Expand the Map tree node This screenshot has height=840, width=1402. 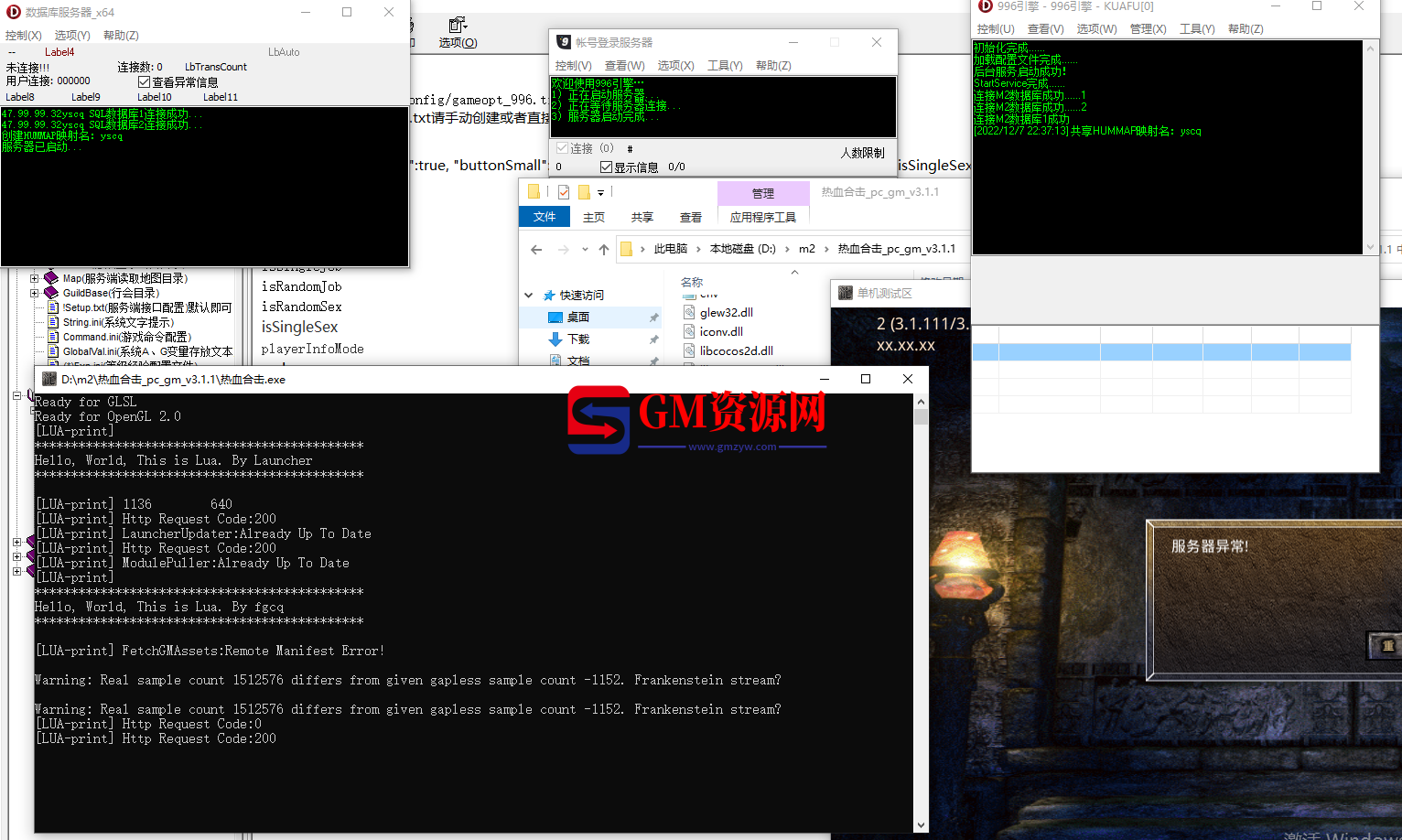coord(35,278)
